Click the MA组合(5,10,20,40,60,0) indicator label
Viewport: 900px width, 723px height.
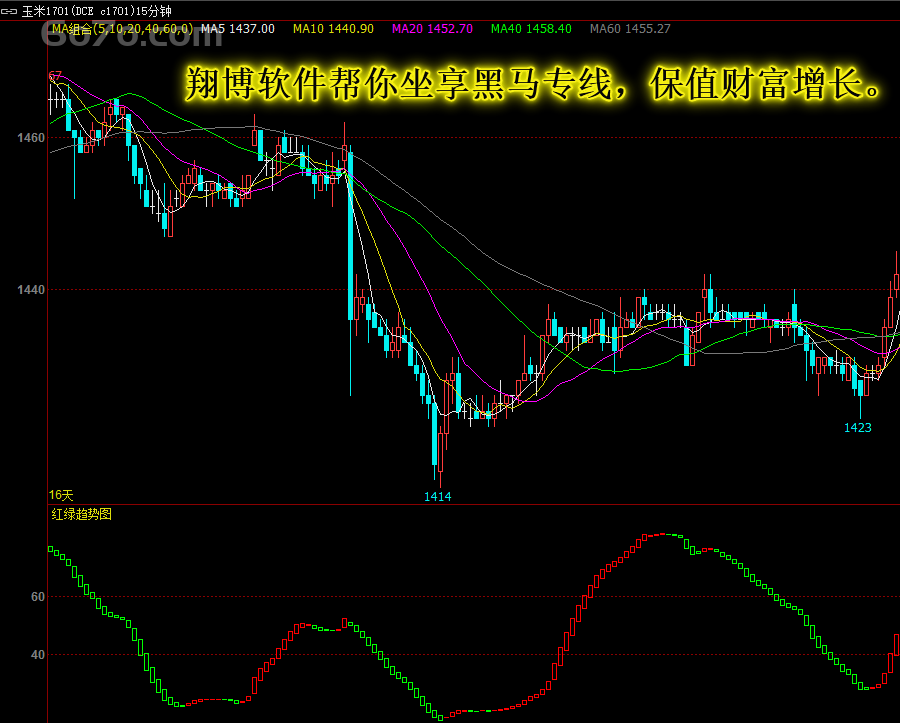click(x=122, y=29)
